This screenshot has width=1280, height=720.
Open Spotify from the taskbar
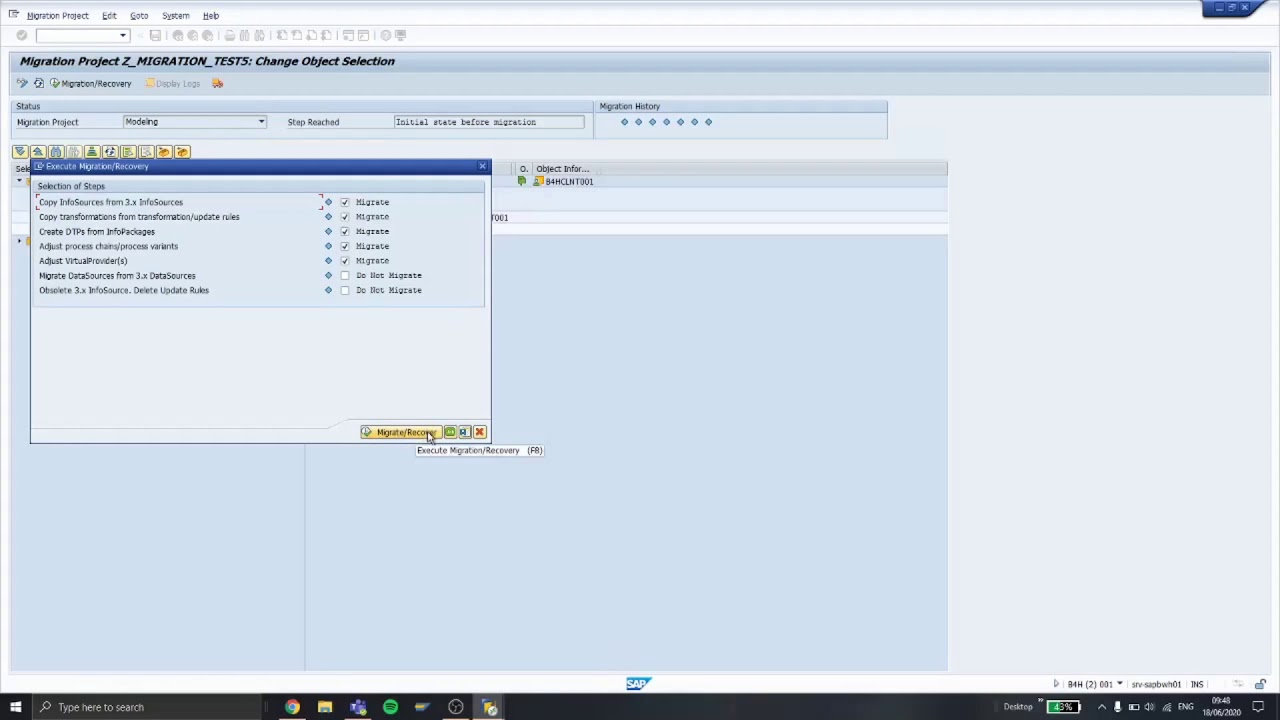[390, 707]
